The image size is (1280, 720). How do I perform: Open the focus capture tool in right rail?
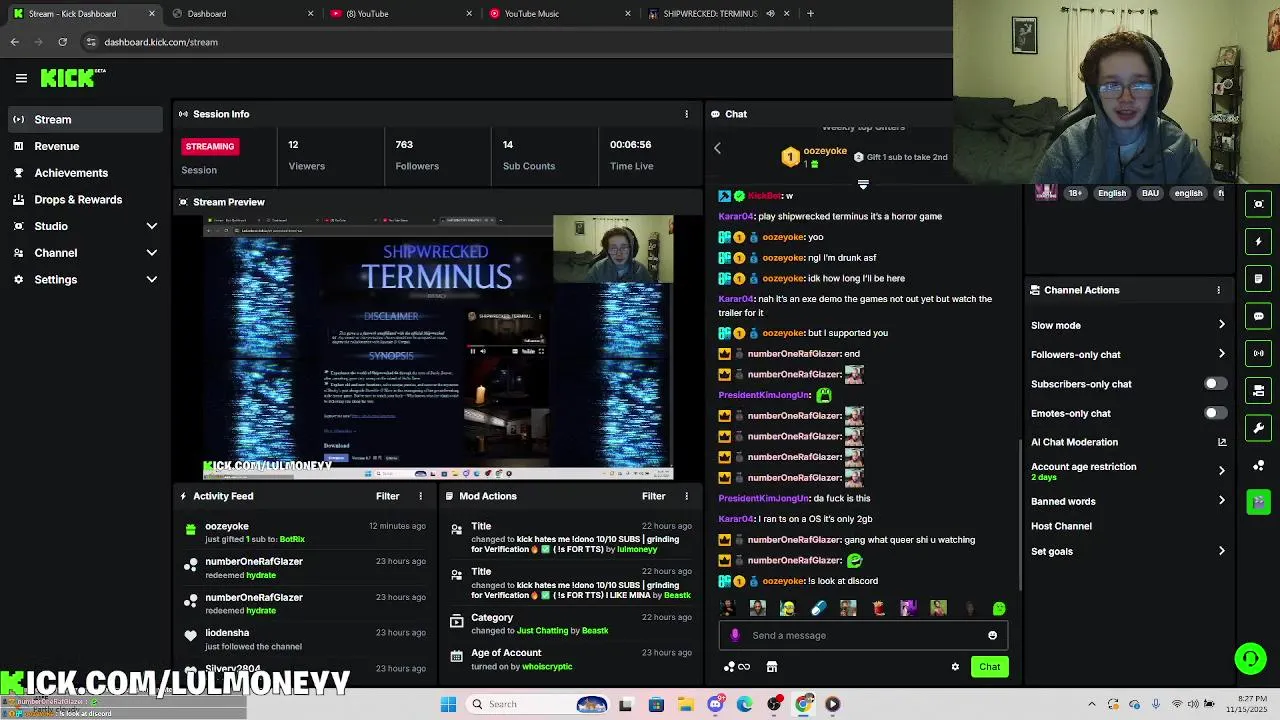1259,204
